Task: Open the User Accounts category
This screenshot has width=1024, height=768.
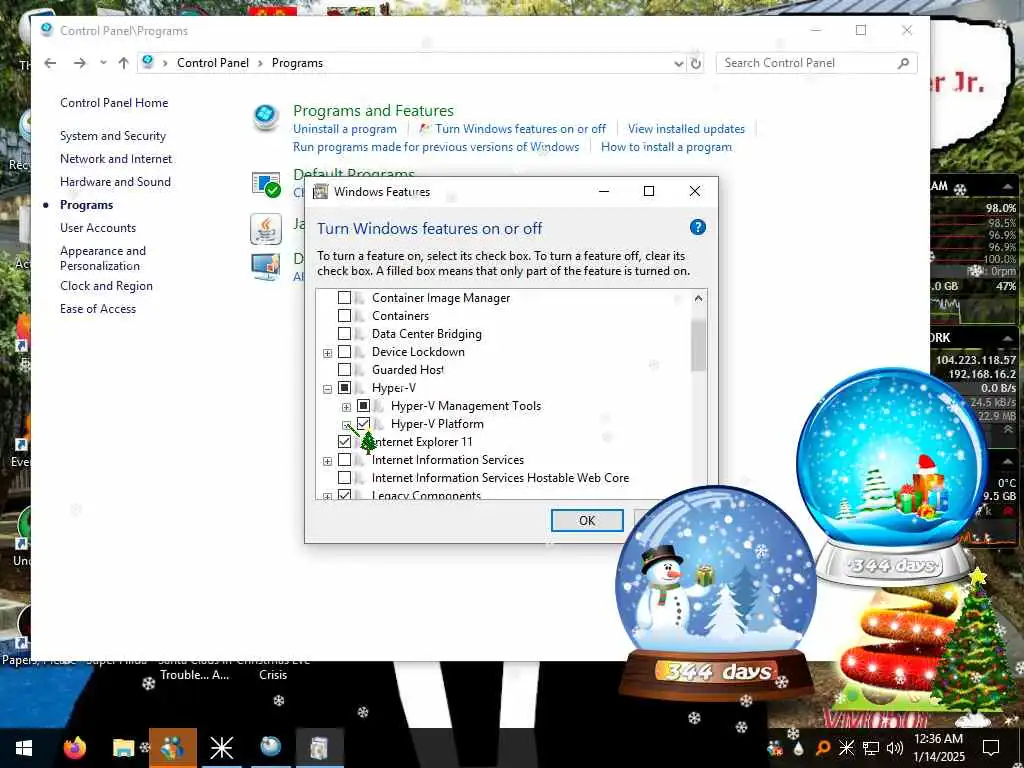Action: 98,228
